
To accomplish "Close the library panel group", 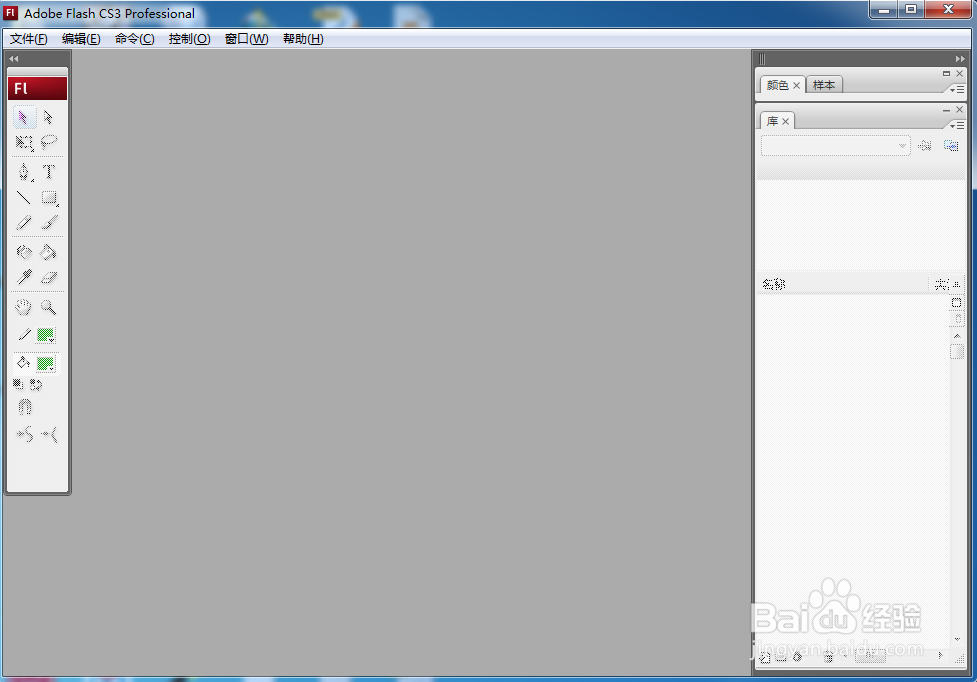I will [960, 110].
